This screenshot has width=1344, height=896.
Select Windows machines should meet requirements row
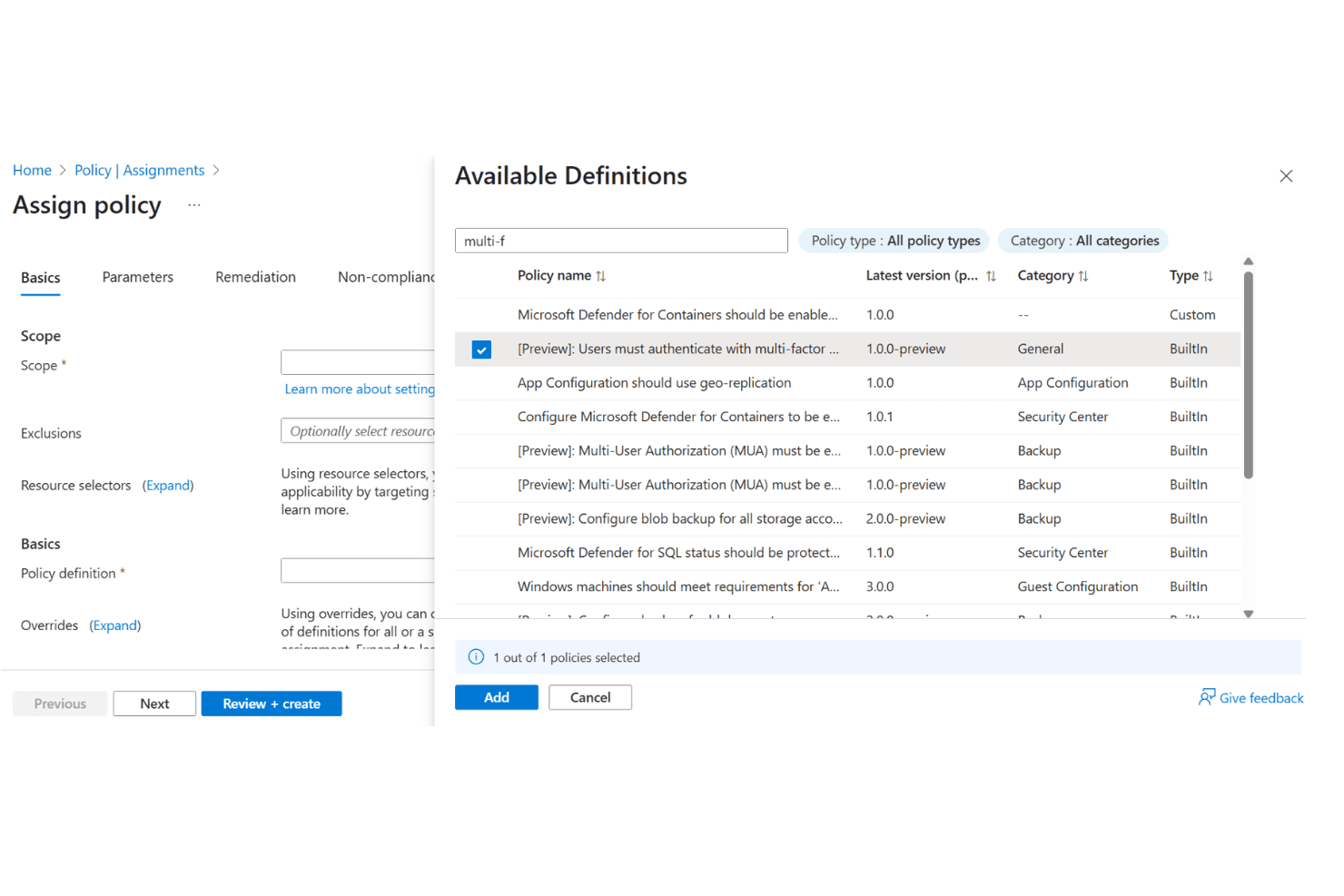[x=847, y=587]
